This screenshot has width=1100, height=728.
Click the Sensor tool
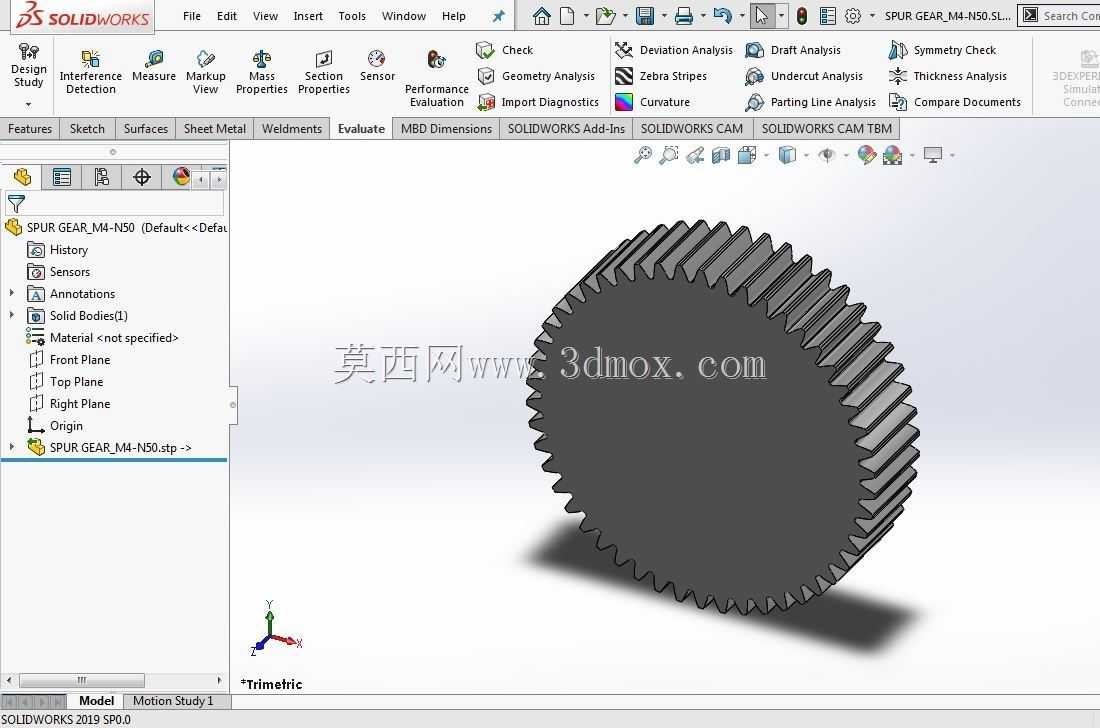377,66
